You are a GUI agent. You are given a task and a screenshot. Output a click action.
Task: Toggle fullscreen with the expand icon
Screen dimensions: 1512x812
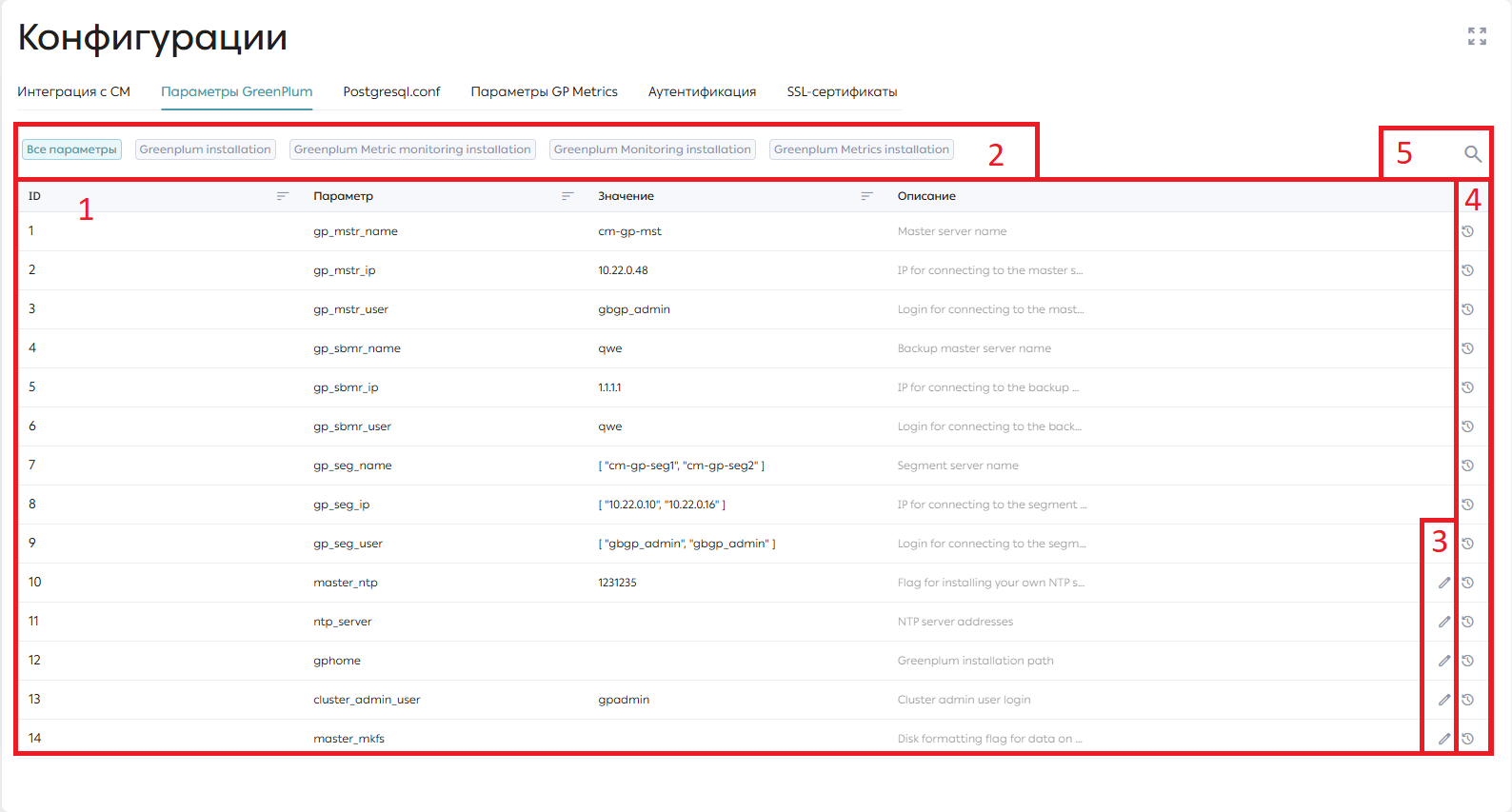(1477, 36)
